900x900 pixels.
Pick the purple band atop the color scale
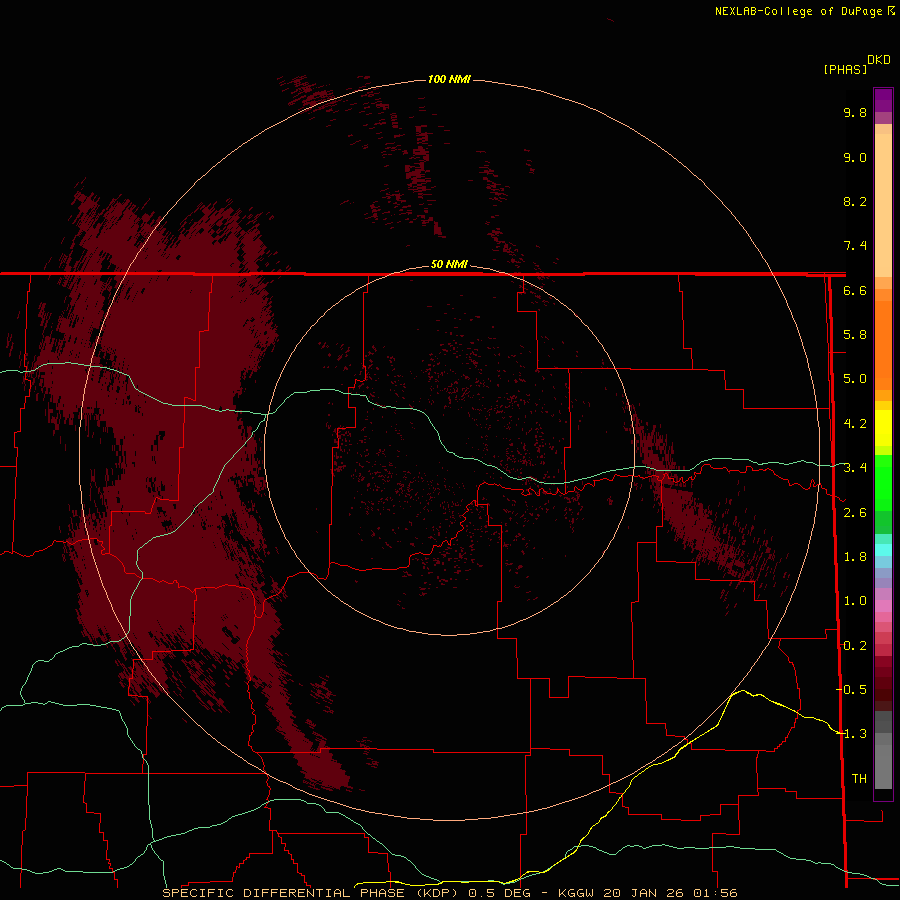(x=883, y=99)
